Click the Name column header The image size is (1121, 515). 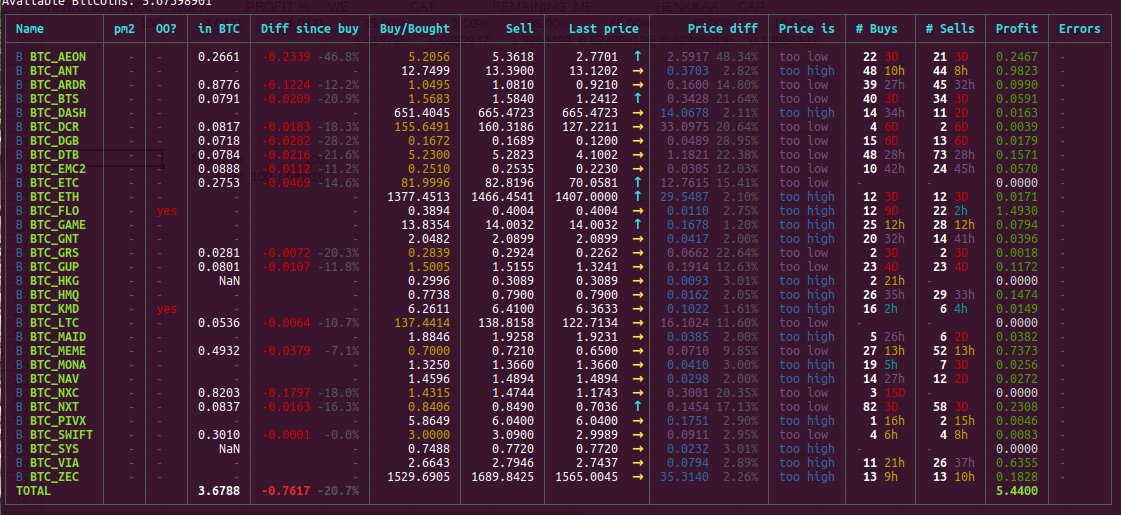[x=30, y=29]
